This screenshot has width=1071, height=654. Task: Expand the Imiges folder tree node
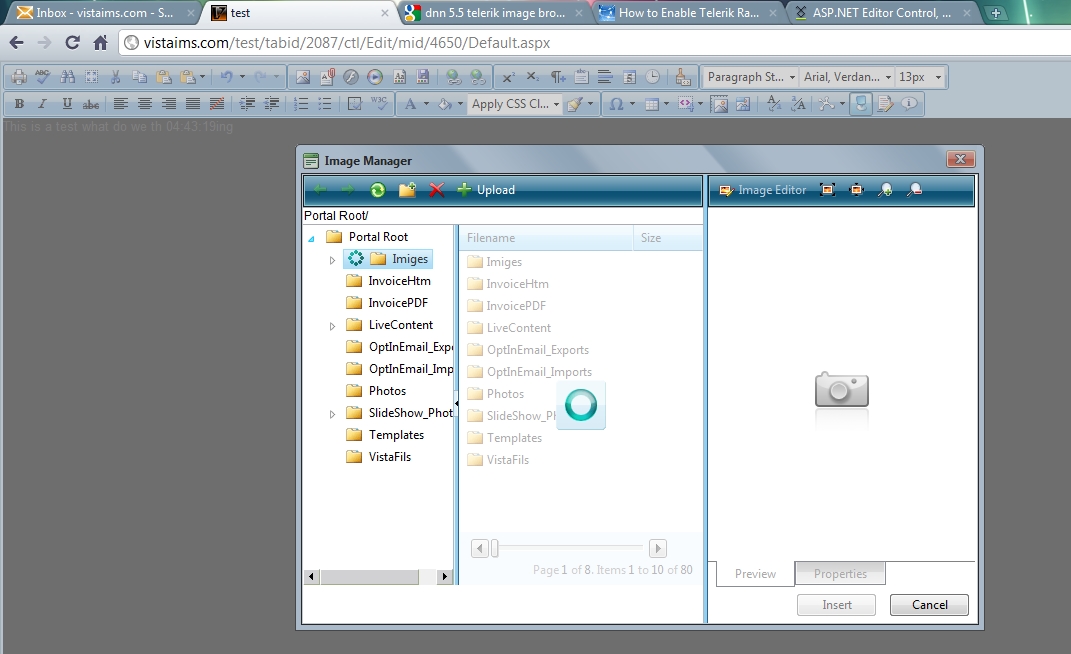pyautogui.click(x=333, y=260)
